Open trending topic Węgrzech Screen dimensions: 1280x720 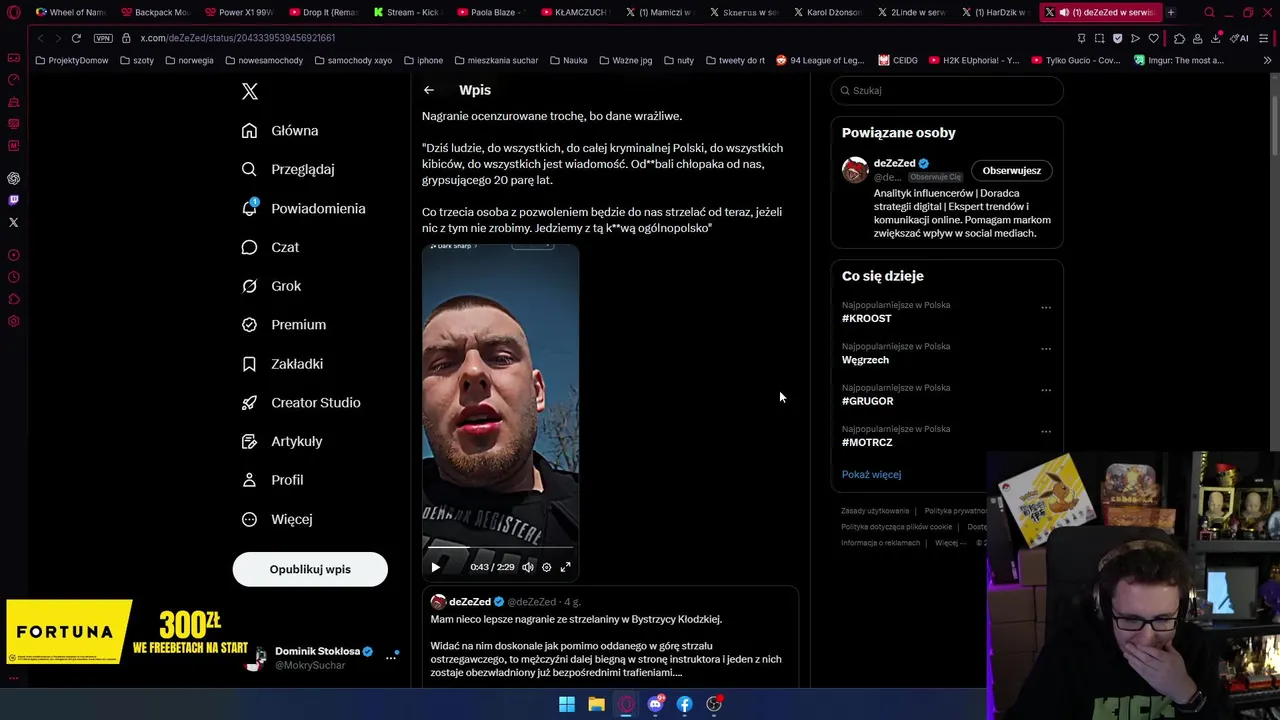point(865,360)
